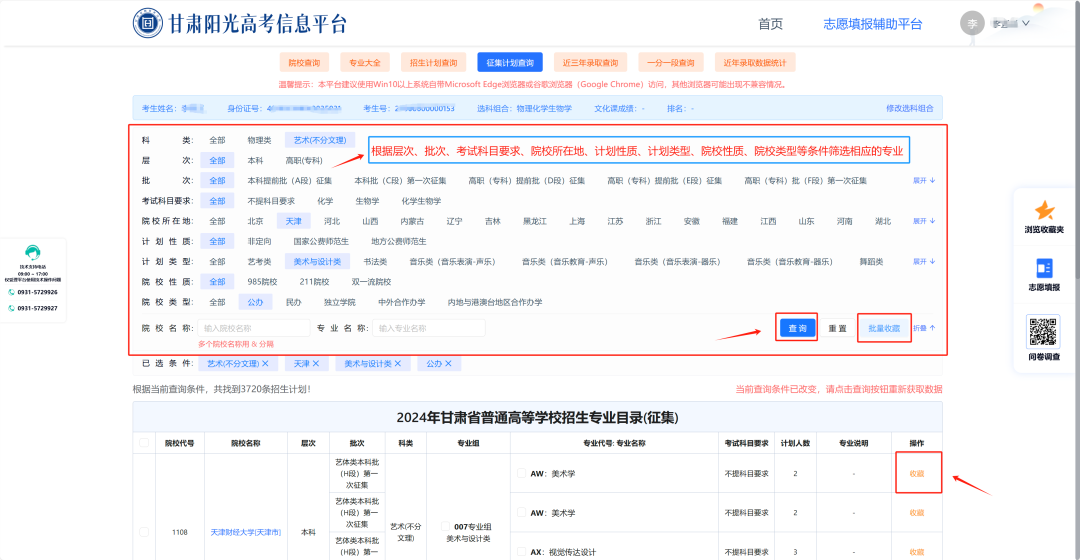Check the second AW：美术学 major checkbox
This screenshot has height=560, width=1080.
click(x=521, y=512)
